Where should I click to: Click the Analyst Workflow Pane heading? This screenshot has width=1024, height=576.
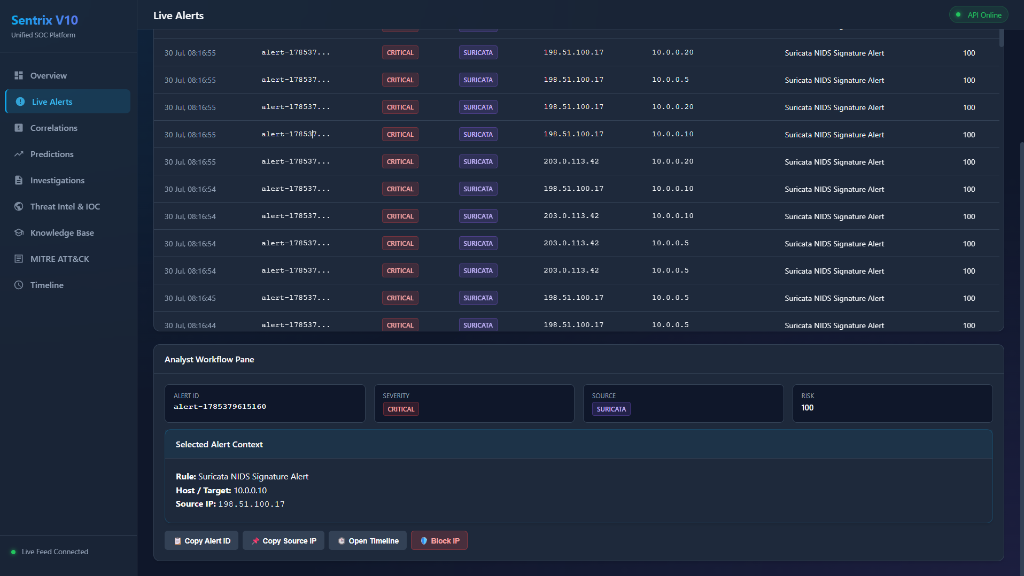point(209,360)
